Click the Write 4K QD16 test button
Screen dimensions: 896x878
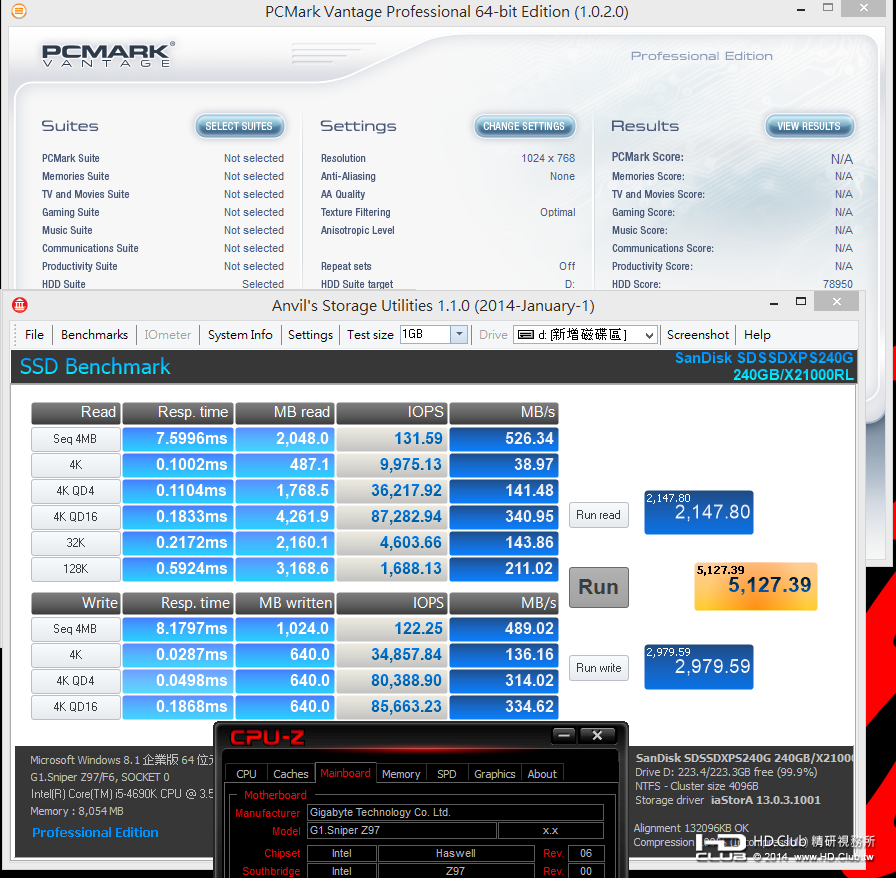click(75, 707)
